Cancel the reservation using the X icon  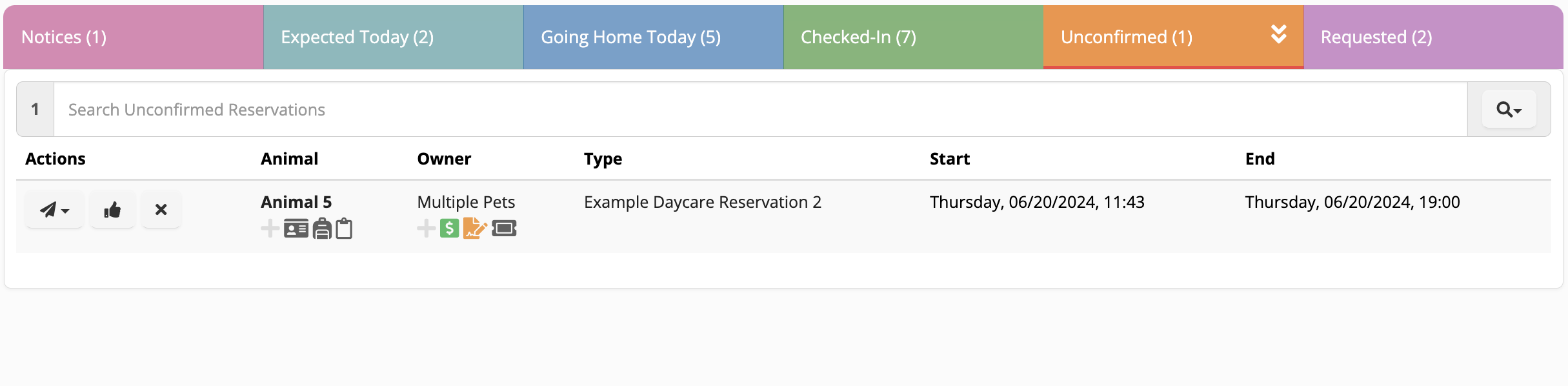pos(161,209)
